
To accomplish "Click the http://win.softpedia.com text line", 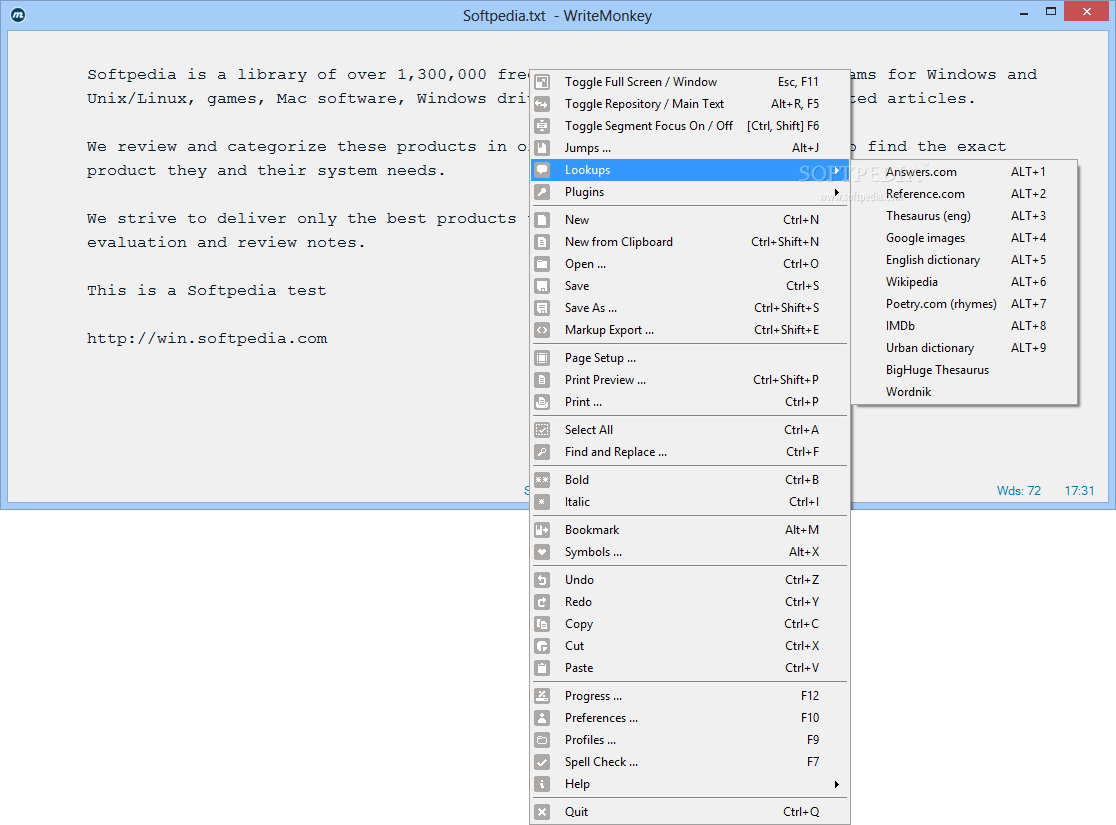I will pos(207,339).
